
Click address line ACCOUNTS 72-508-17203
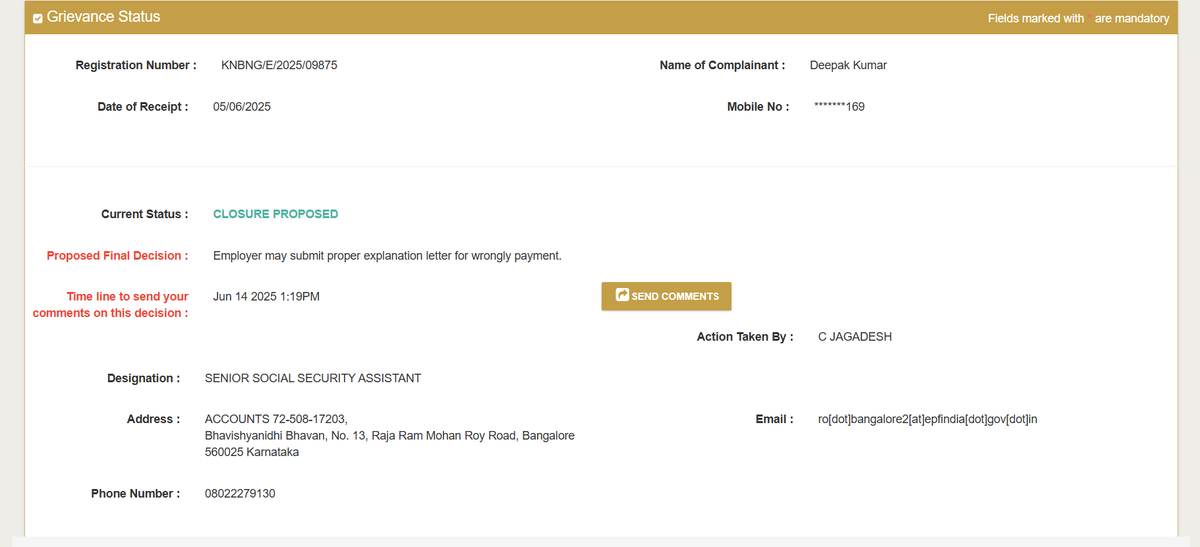coord(276,419)
